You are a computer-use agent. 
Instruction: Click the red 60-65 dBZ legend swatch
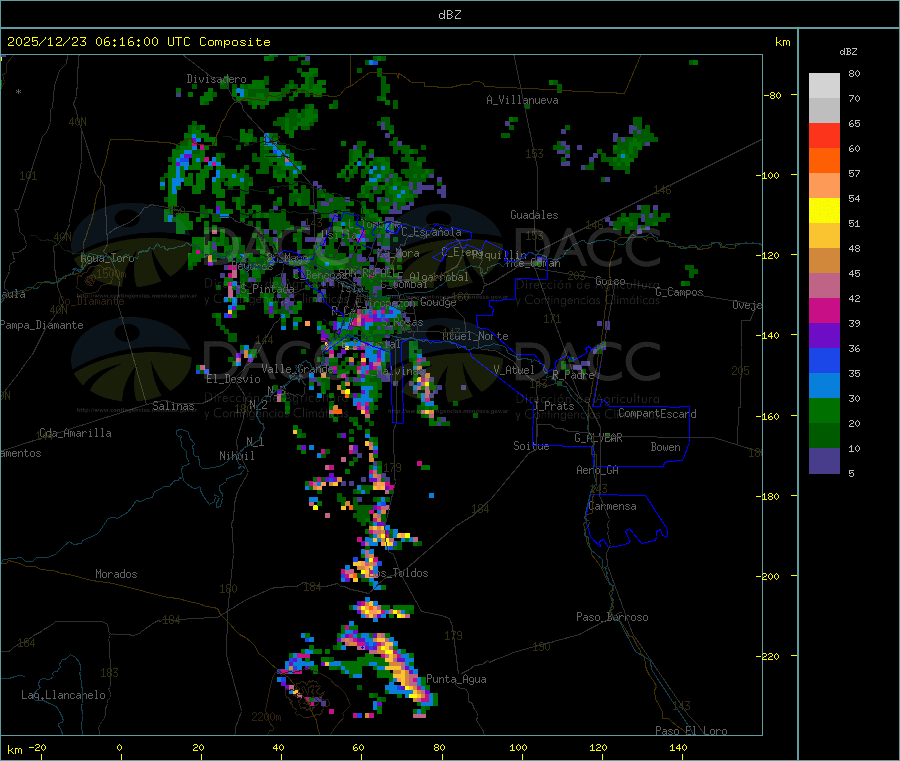(x=824, y=135)
